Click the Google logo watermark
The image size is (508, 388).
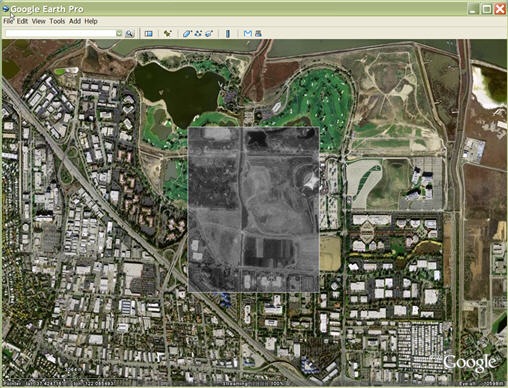pyautogui.click(x=469, y=363)
